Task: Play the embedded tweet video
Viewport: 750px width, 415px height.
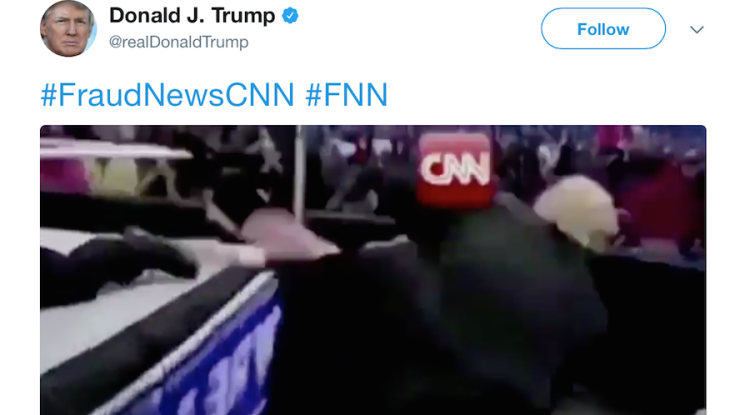Action: (373, 270)
